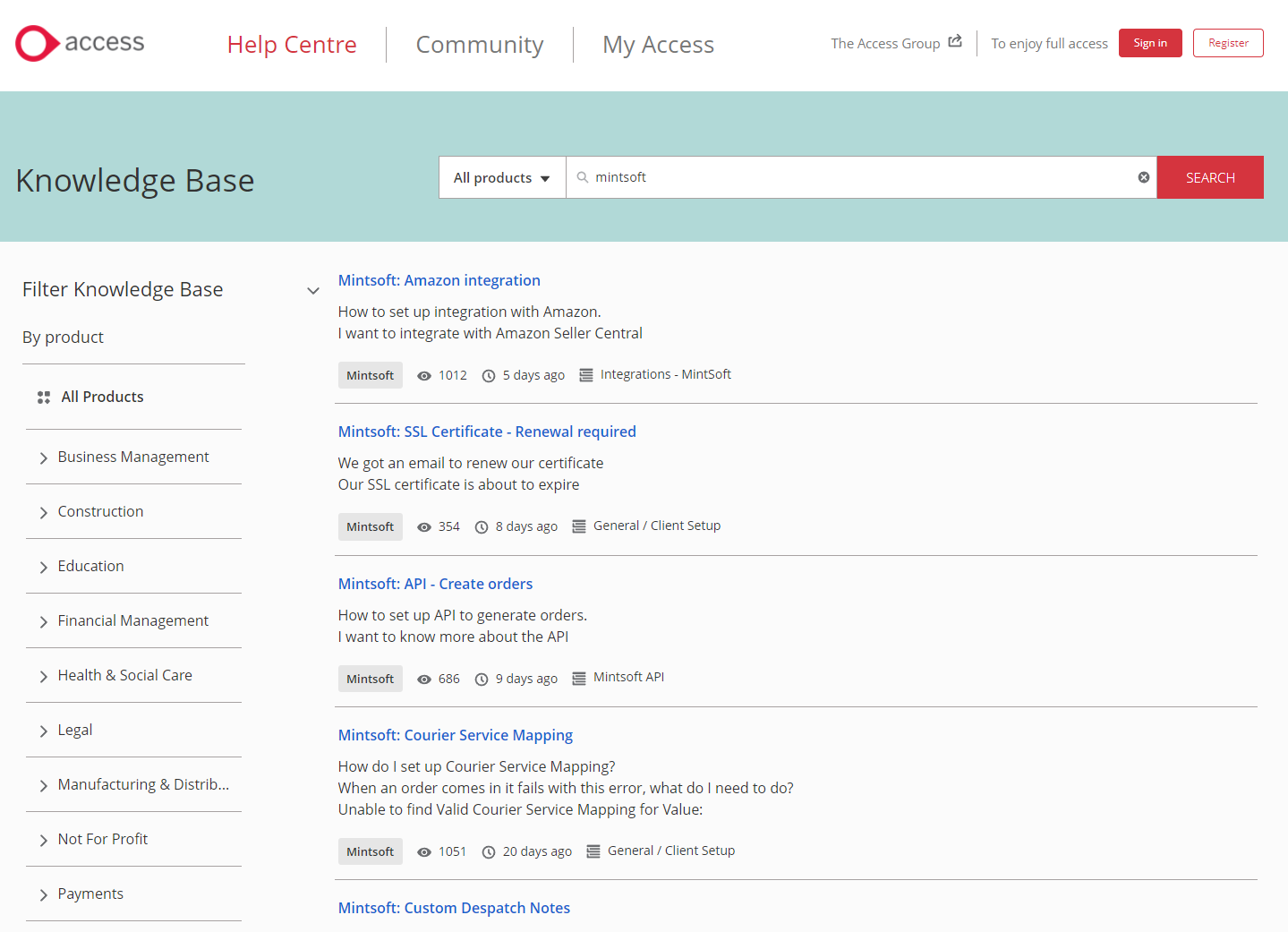Collapse the Filter Knowledge Base panel
This screenshot has height=932, width=1288.
coord(313,290)
